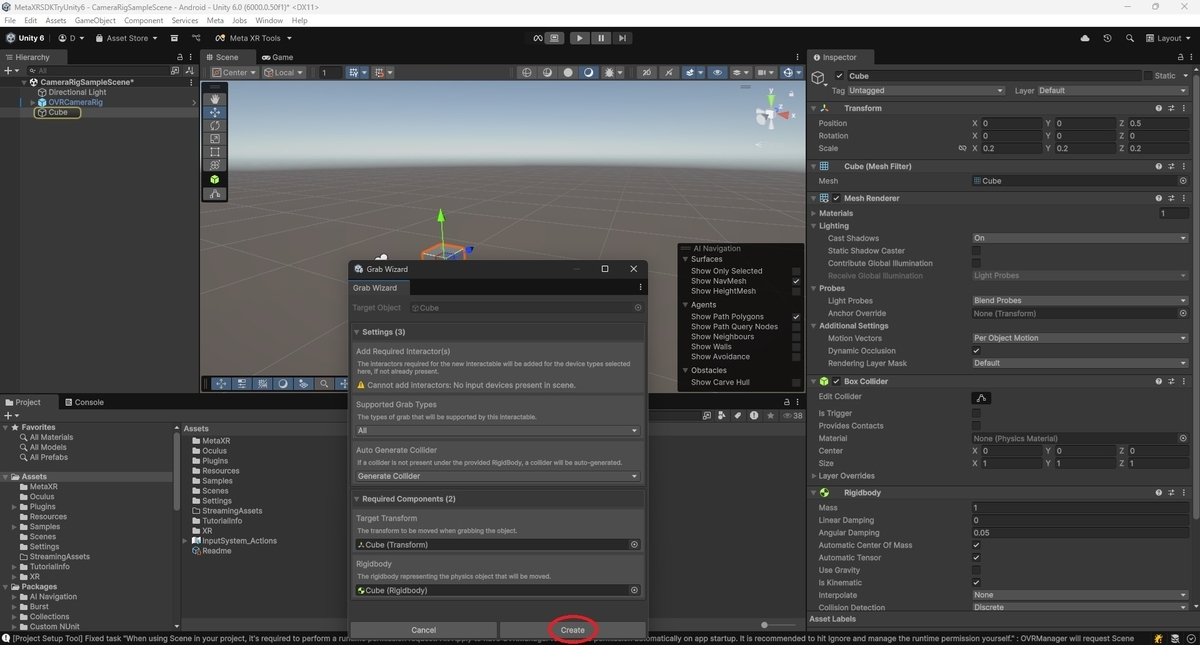This screenshot has width=1200, height=645.
Task: Open Meta XR Tools dropdown
Action: pyautogui.click(x=254, y=38)
